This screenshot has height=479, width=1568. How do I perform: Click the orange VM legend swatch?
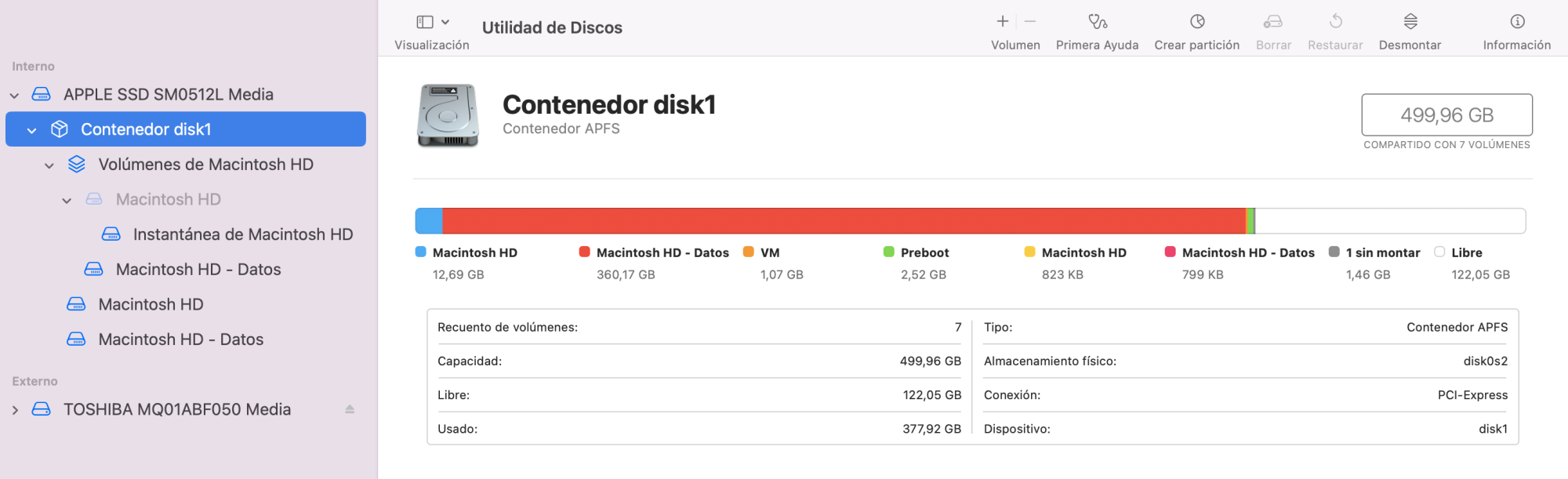749,252
